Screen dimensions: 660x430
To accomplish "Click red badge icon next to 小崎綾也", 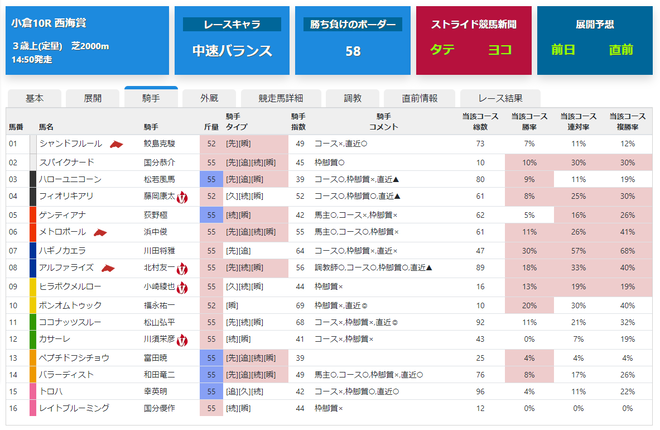I will pyautogui.click(x=182, y=287).
